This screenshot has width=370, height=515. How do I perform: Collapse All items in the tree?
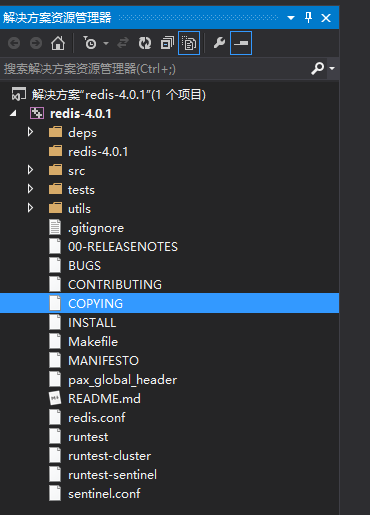(x=167, y=43)
